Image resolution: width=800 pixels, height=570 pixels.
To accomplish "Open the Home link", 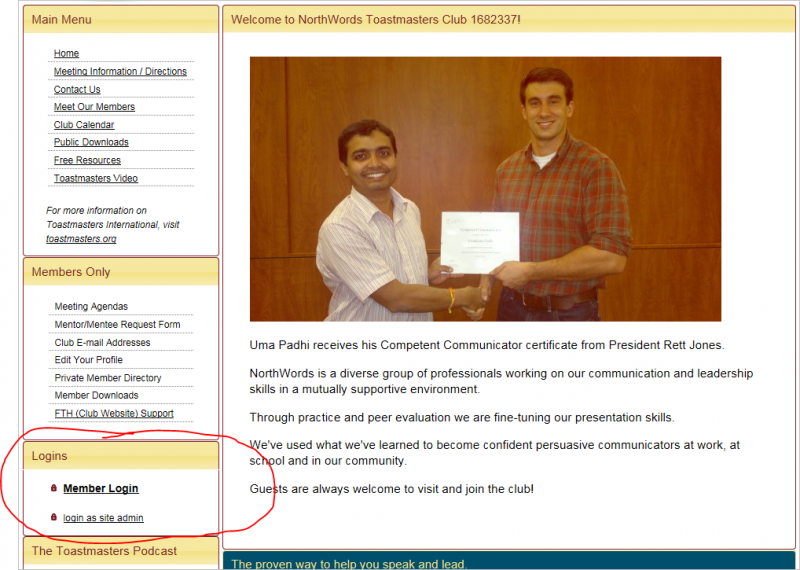I will (66, 53).
